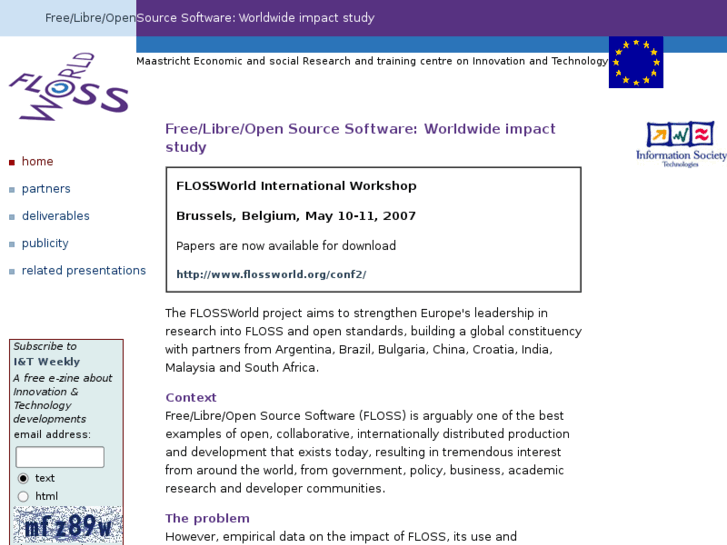727x545 pixels.
Task: Click the top banner title text
Action: click(x=210, y=18)
